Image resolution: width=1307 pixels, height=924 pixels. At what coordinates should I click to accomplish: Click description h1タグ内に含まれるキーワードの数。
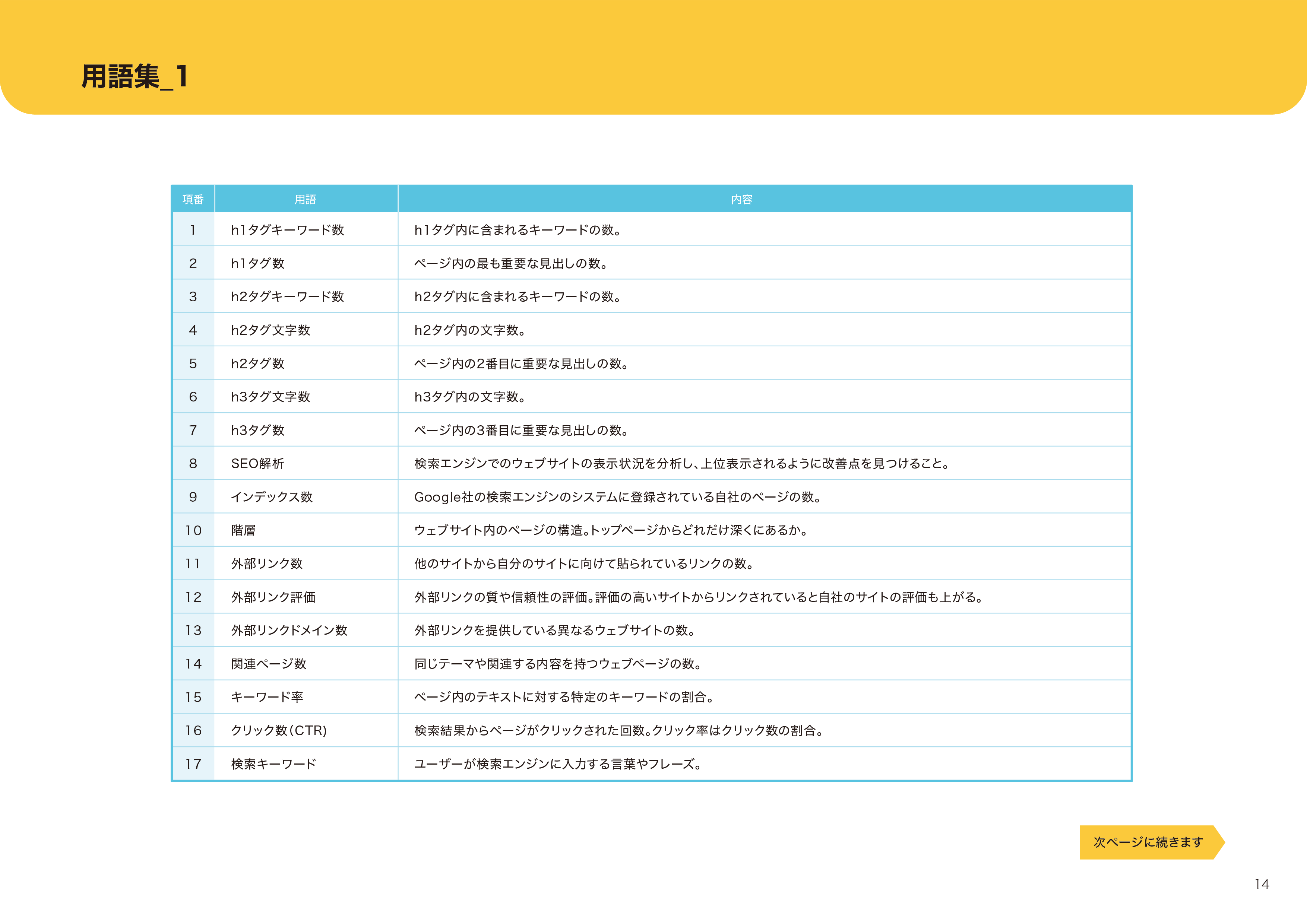pos(518,230)
